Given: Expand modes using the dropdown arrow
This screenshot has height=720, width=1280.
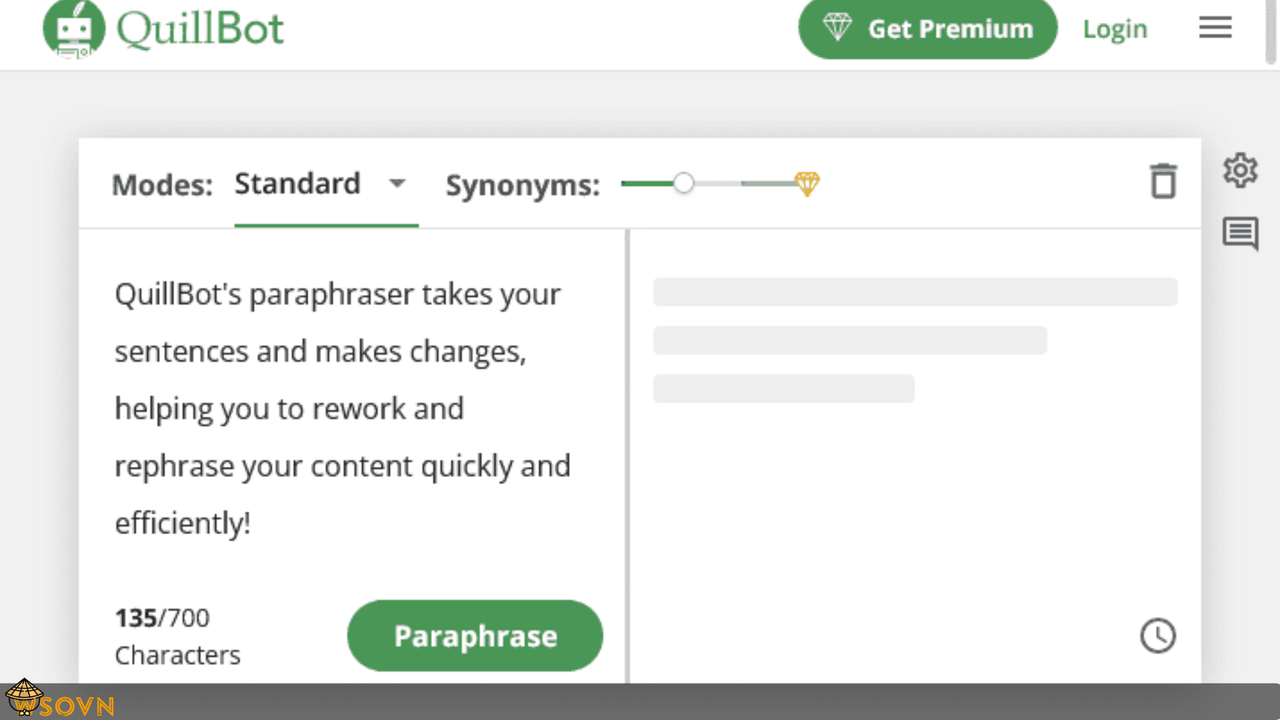Looking at the screenshot, I should pyautogui.click(x=397, y=184).
